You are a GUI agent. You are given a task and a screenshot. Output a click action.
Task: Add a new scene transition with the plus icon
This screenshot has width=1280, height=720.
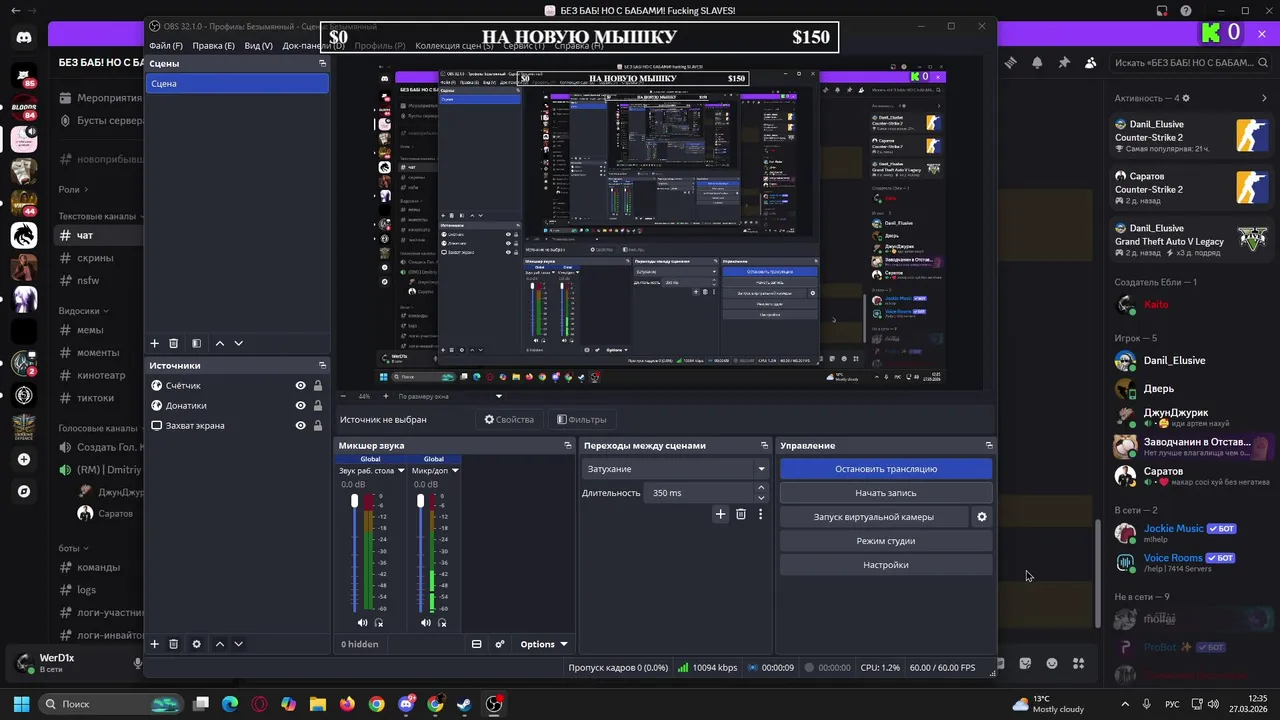720,514
